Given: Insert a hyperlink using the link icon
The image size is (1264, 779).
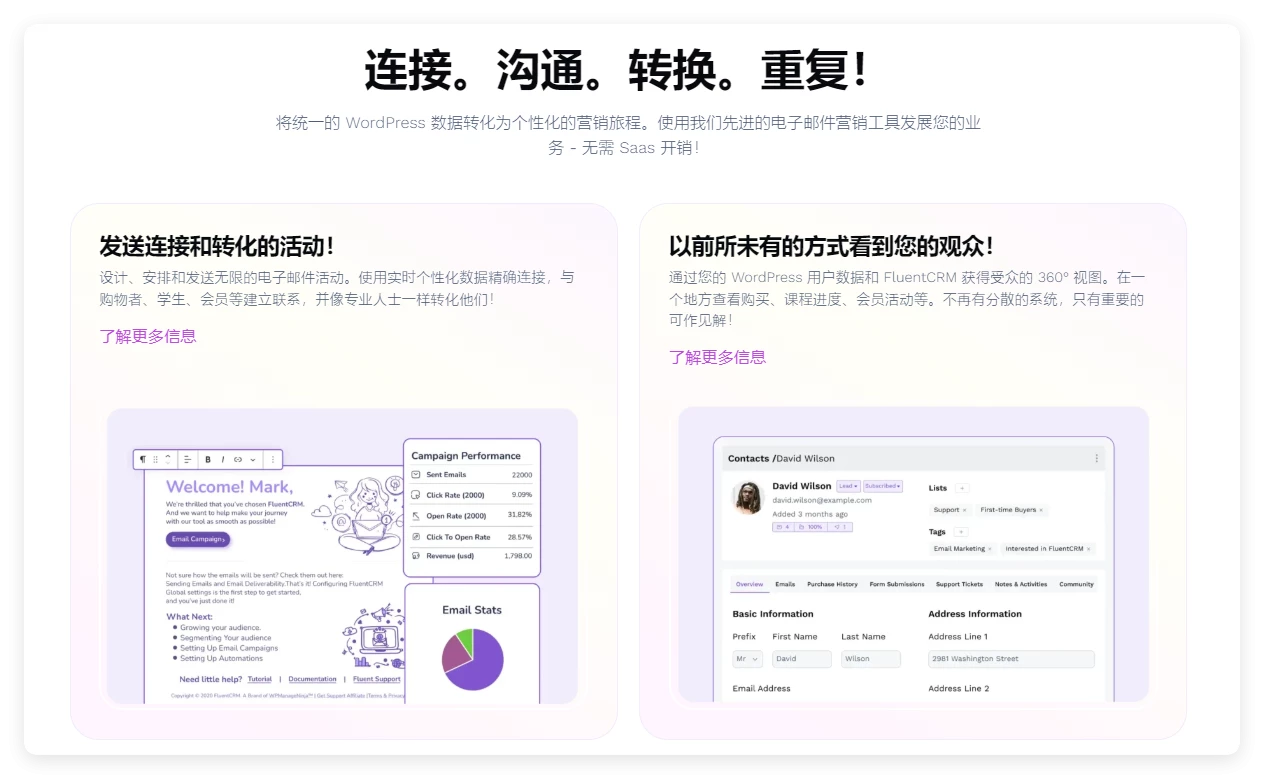Looking at the screenshot, I should tap(238, 459).
